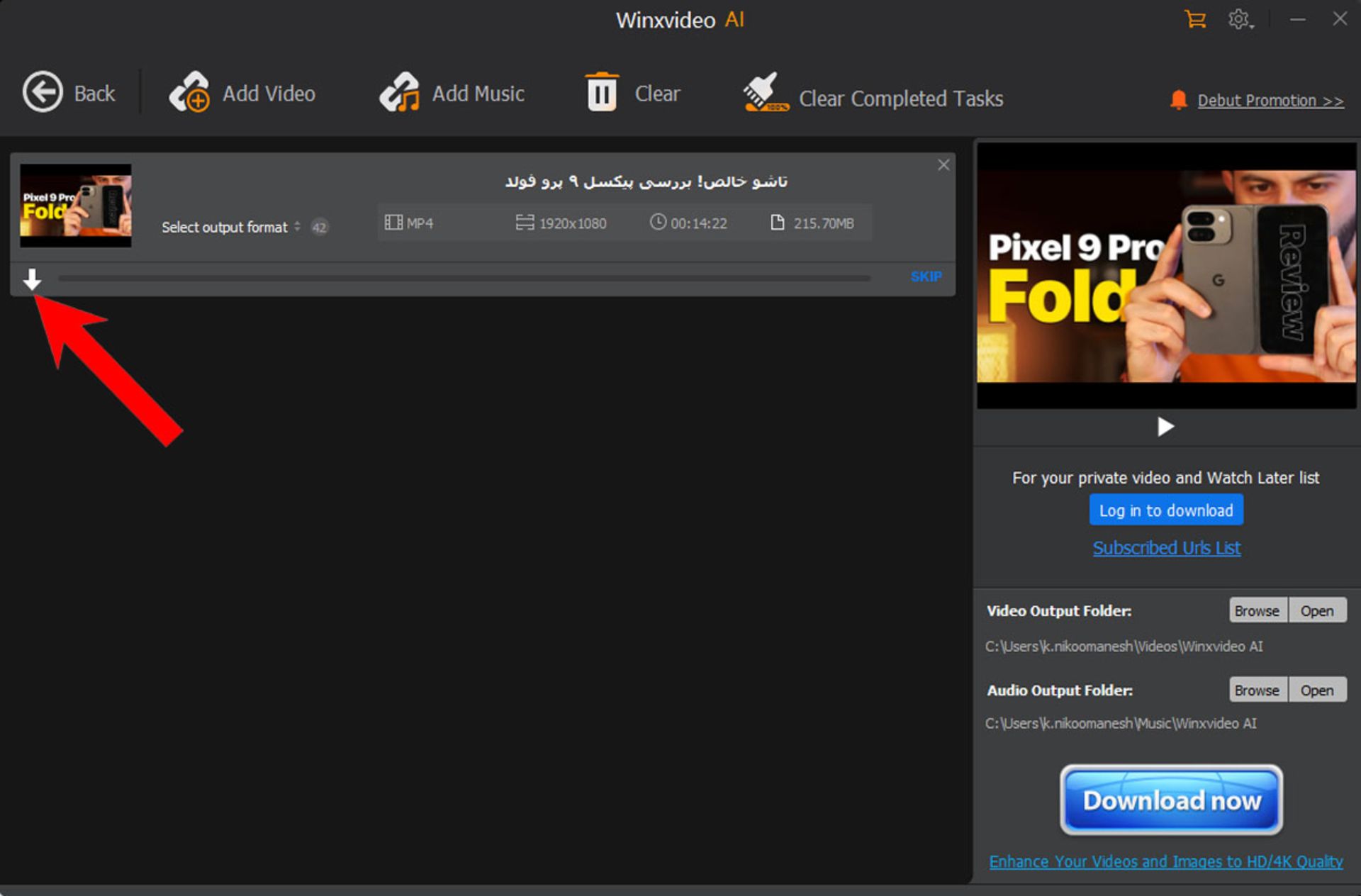This screenshot has width=1361, height=896.
Task: Play the preview video
Action: click(1165, 427)
